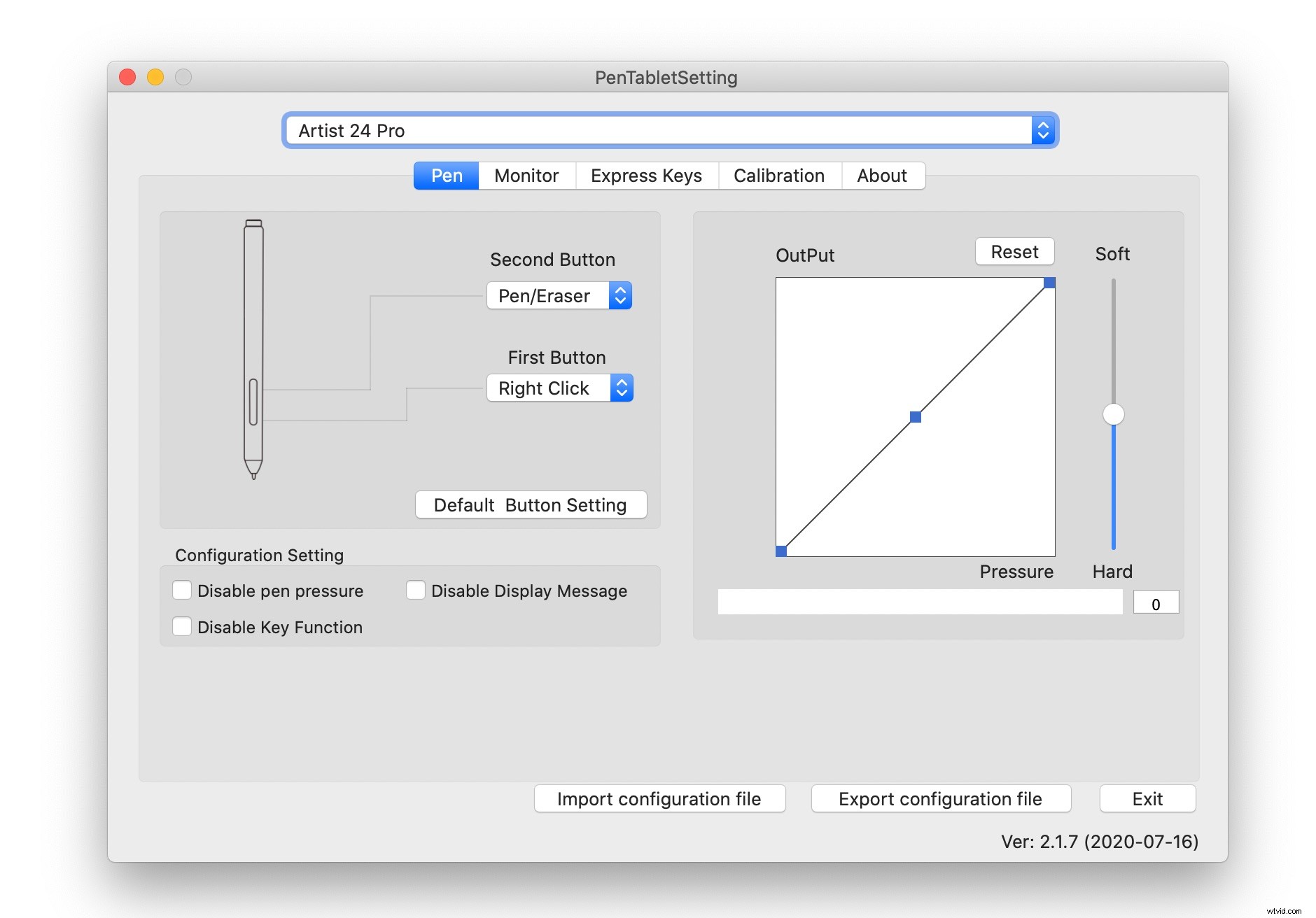Check the Disable Display Message option
The width and height of the screenshot is (1316, 918).
coord(416,591)
